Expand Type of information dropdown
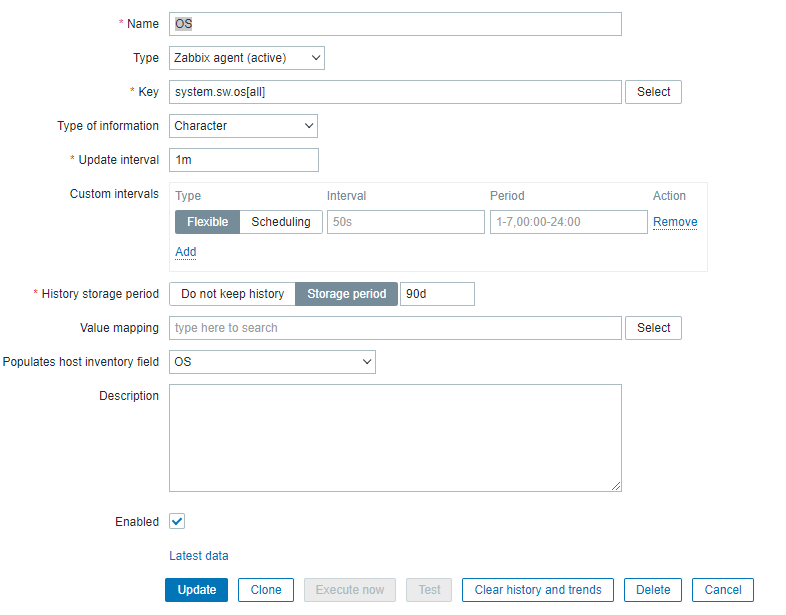 click(x=243, y=126)
